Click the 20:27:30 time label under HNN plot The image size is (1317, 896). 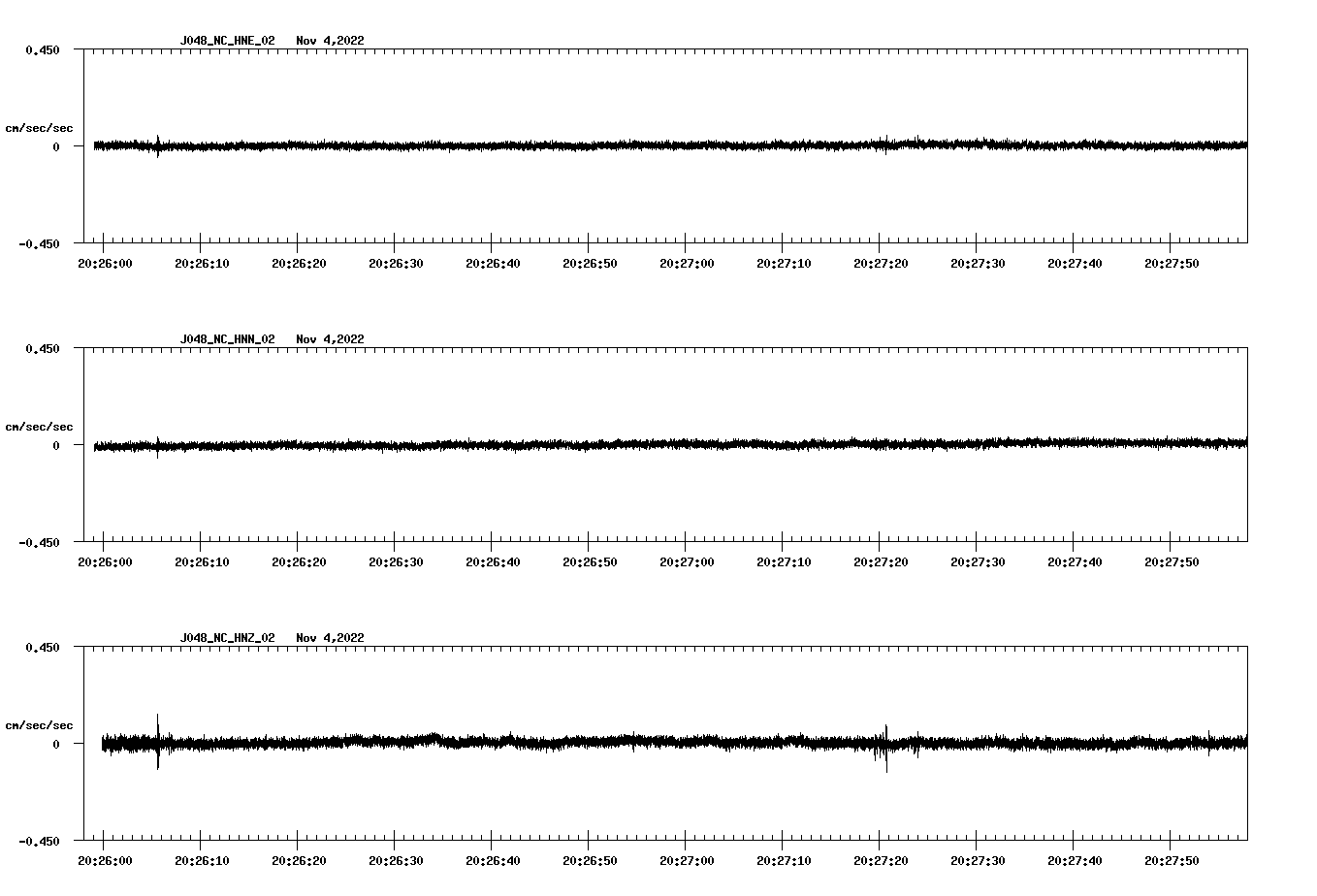pos(978,562)
